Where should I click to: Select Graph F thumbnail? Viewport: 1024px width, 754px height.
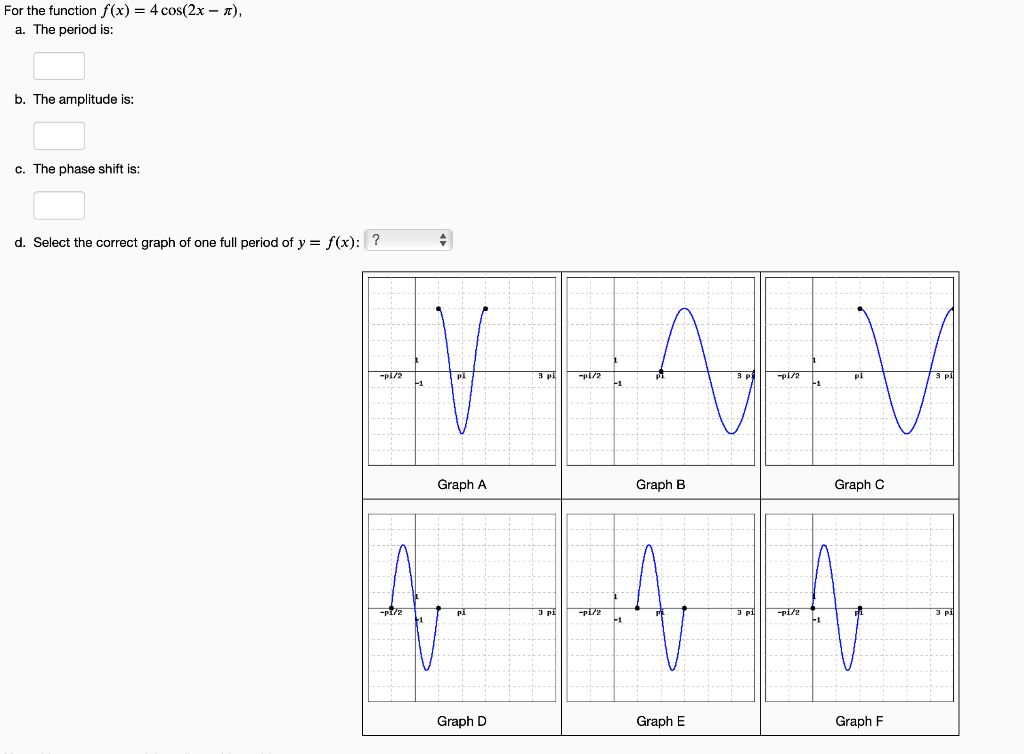tap(860, 608)
